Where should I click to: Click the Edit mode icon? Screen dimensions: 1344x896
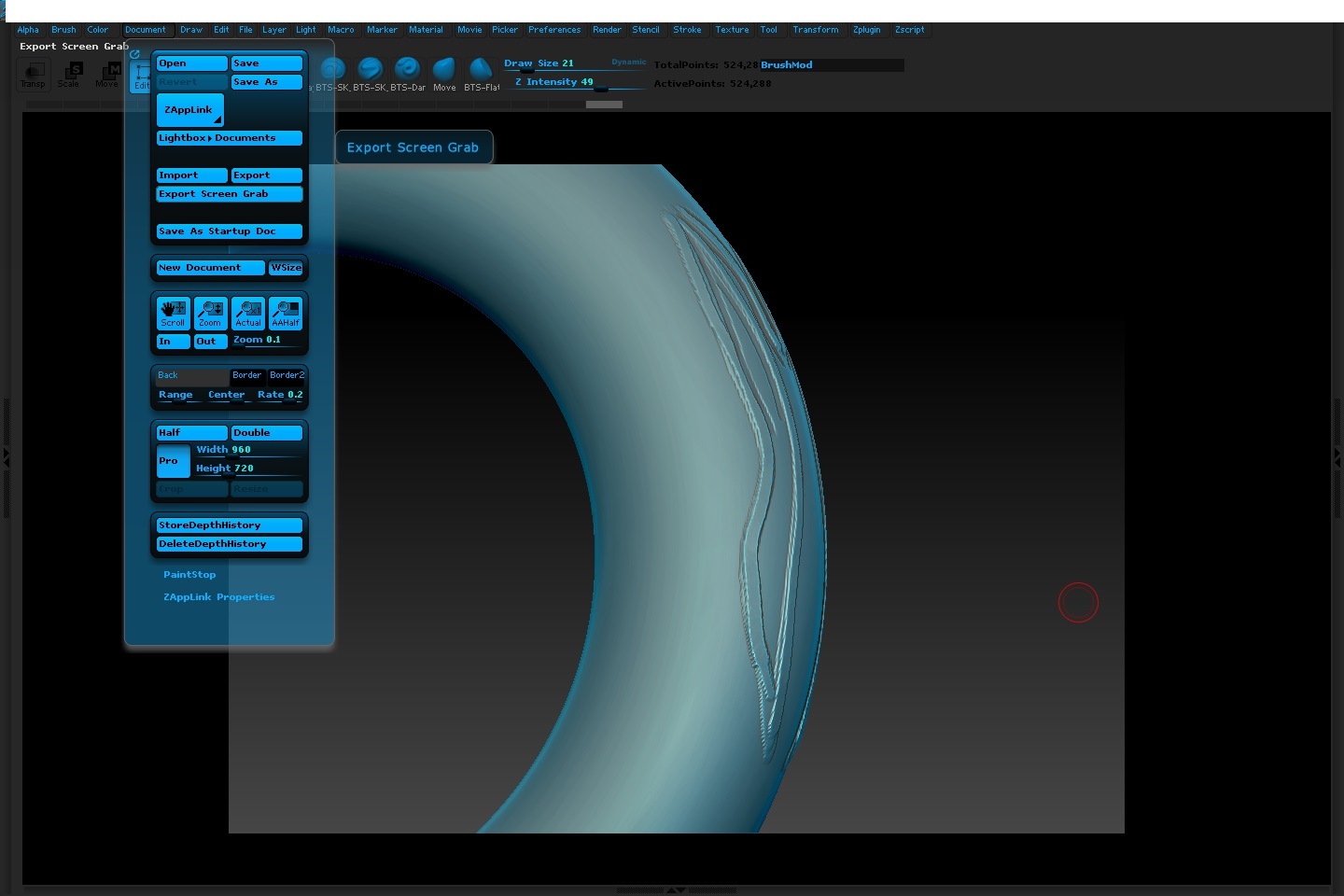coord(140,77)
